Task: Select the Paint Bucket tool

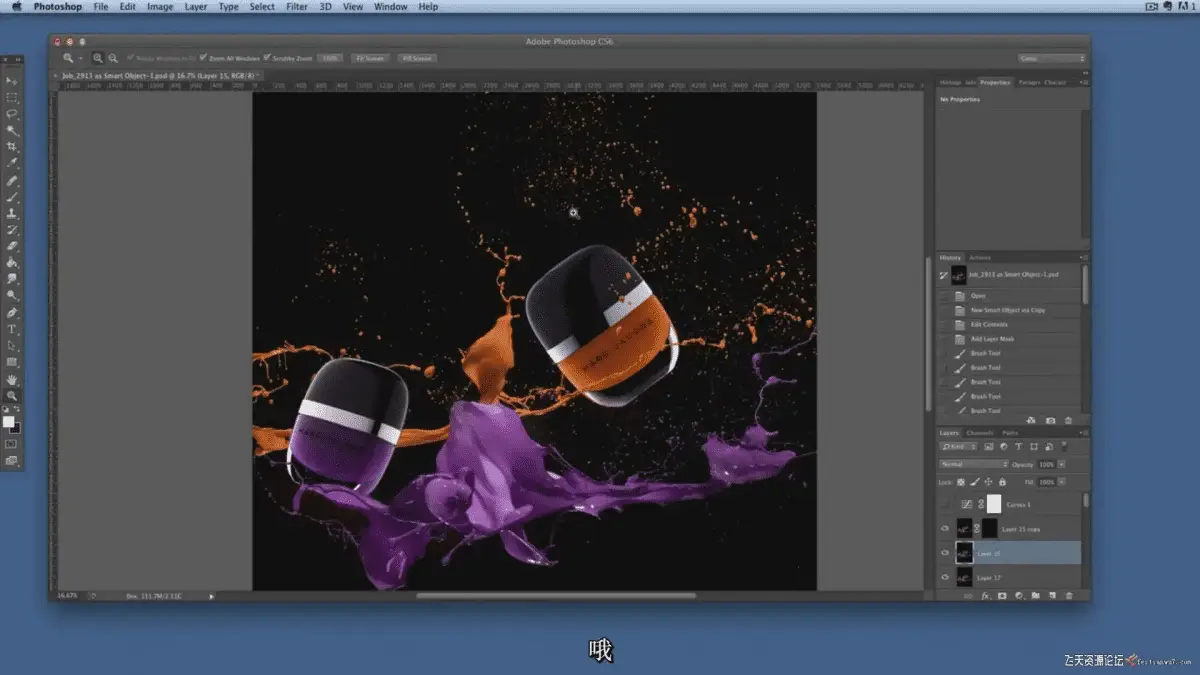Action: (x=12, y=262)
